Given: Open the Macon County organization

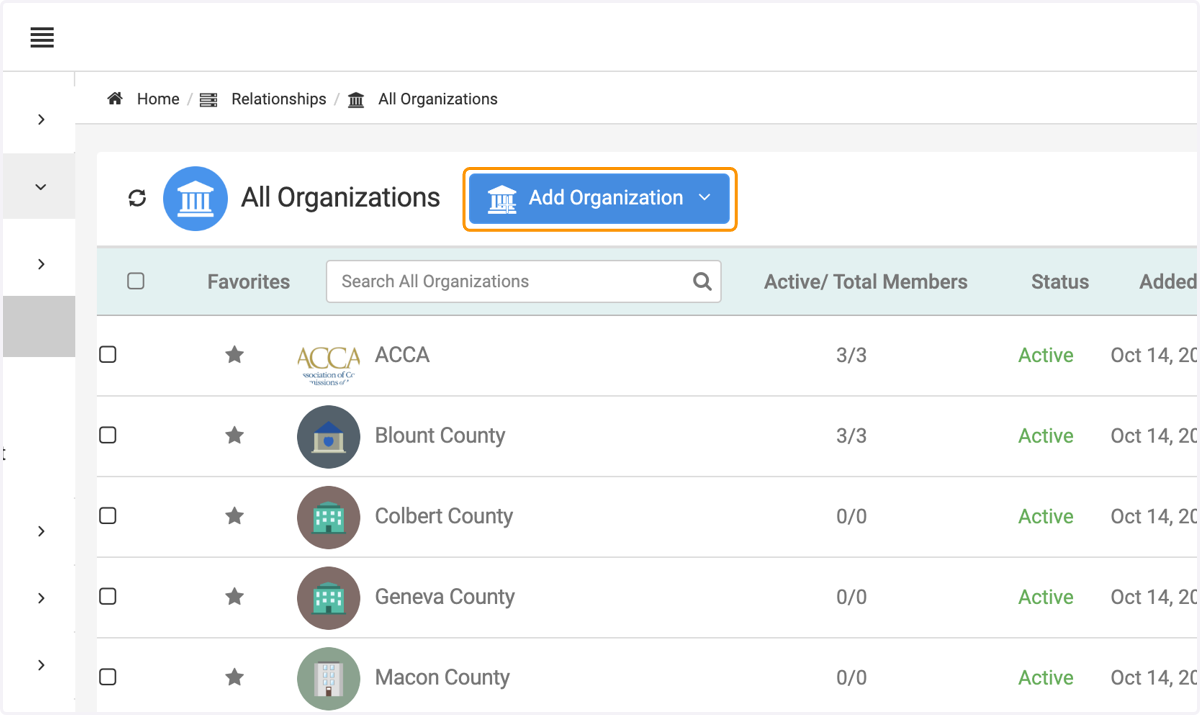Looking at the screenshot, I should tap(442, 677).
